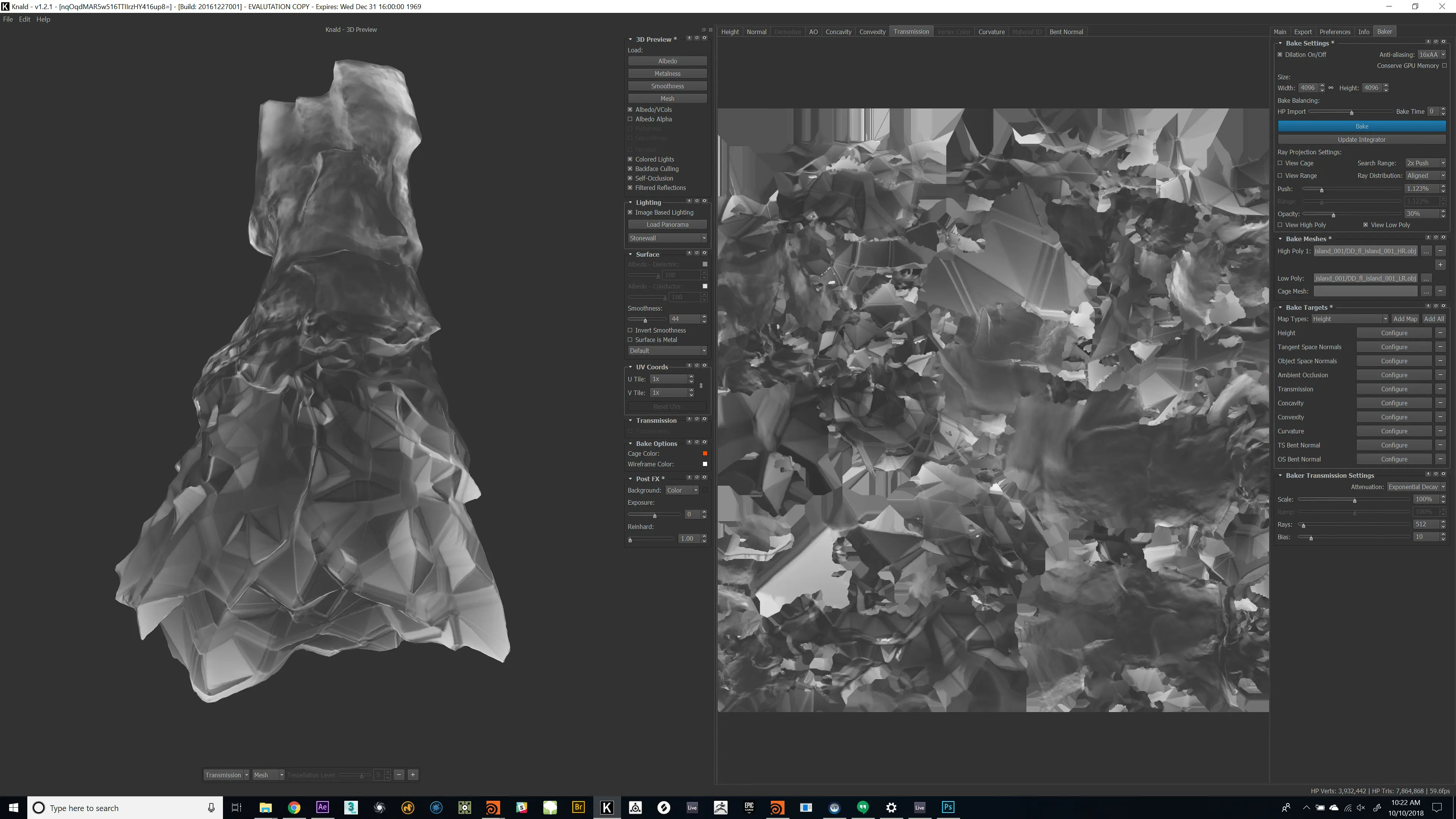Remove the Cage Mesh with minus
The width and height of the screenshot is (1456, 819).
(1440, 291)
